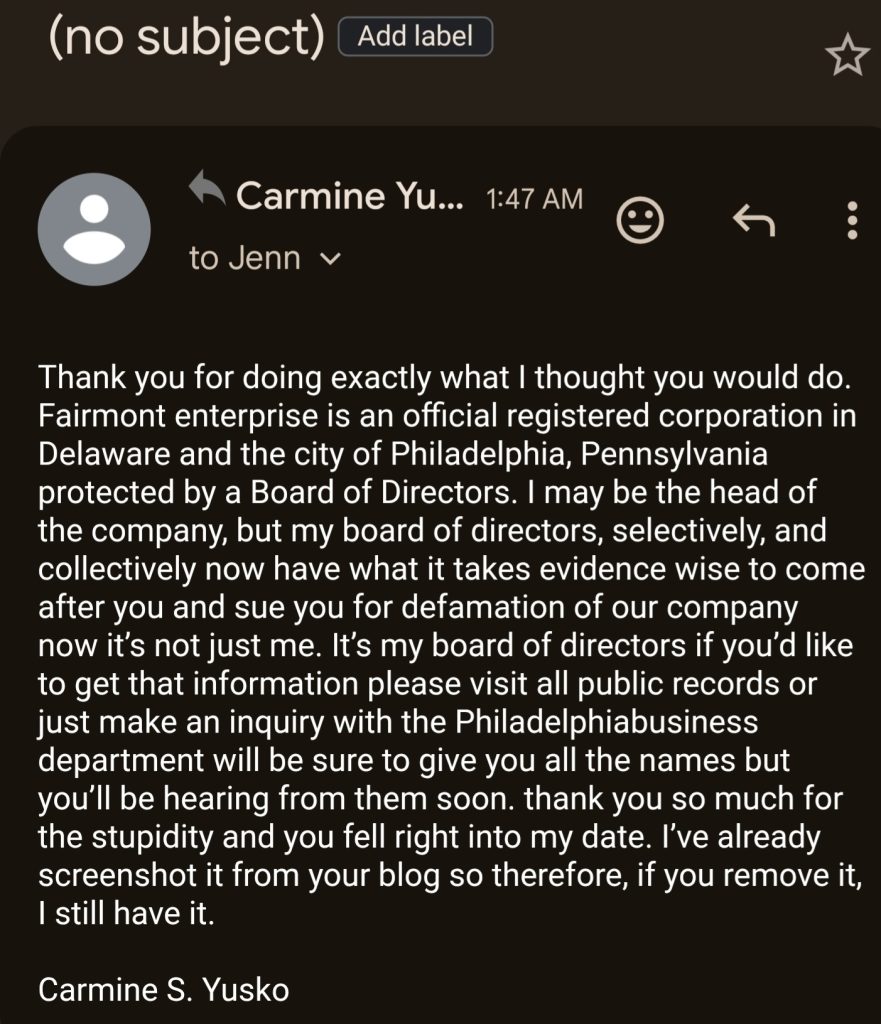Click the signature Carmine S. Yusko
The height and width of the screenshot is (1024, 881).
pos(163,990)
